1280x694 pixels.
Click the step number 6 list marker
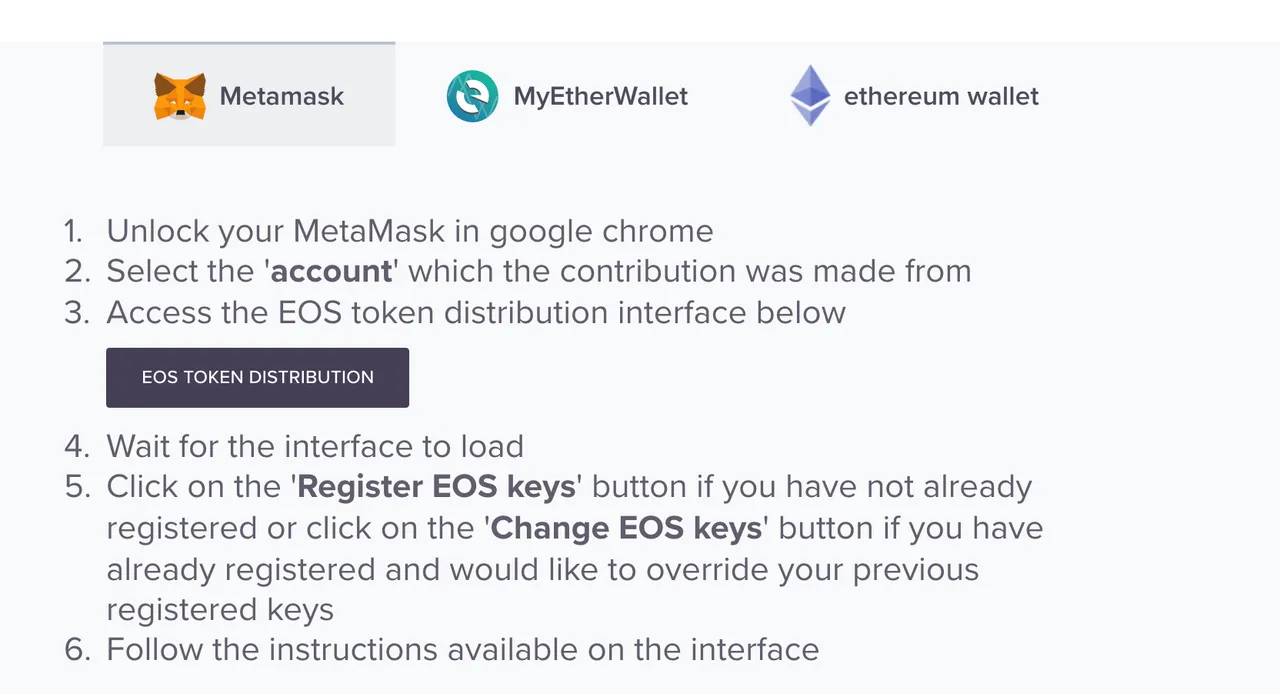77,650
